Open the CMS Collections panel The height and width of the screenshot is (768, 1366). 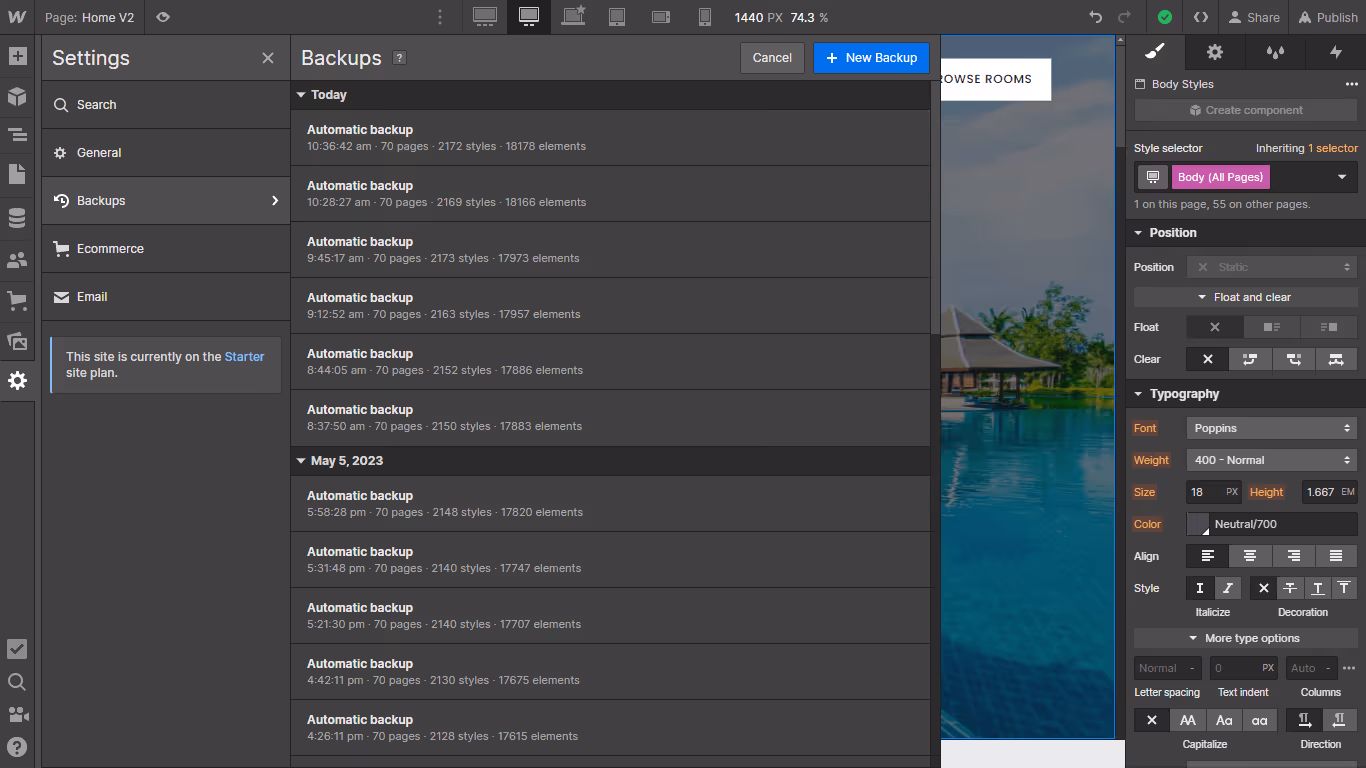[x=17, y=218]
